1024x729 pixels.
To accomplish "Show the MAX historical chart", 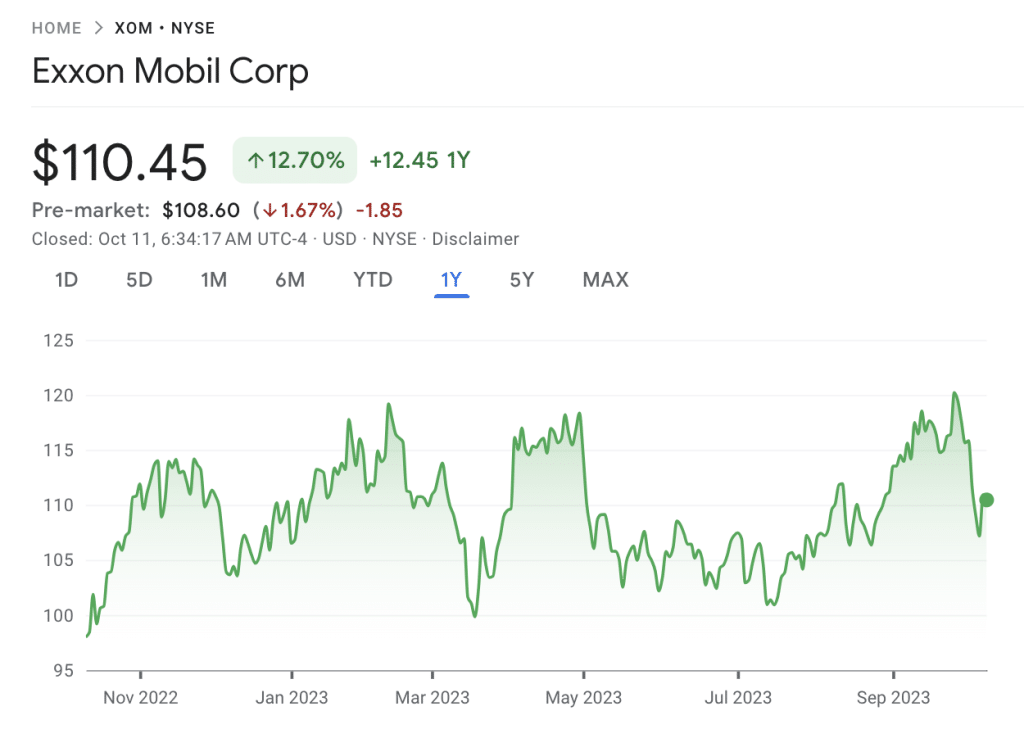I will pyautogui.click(x=604, y=280).
